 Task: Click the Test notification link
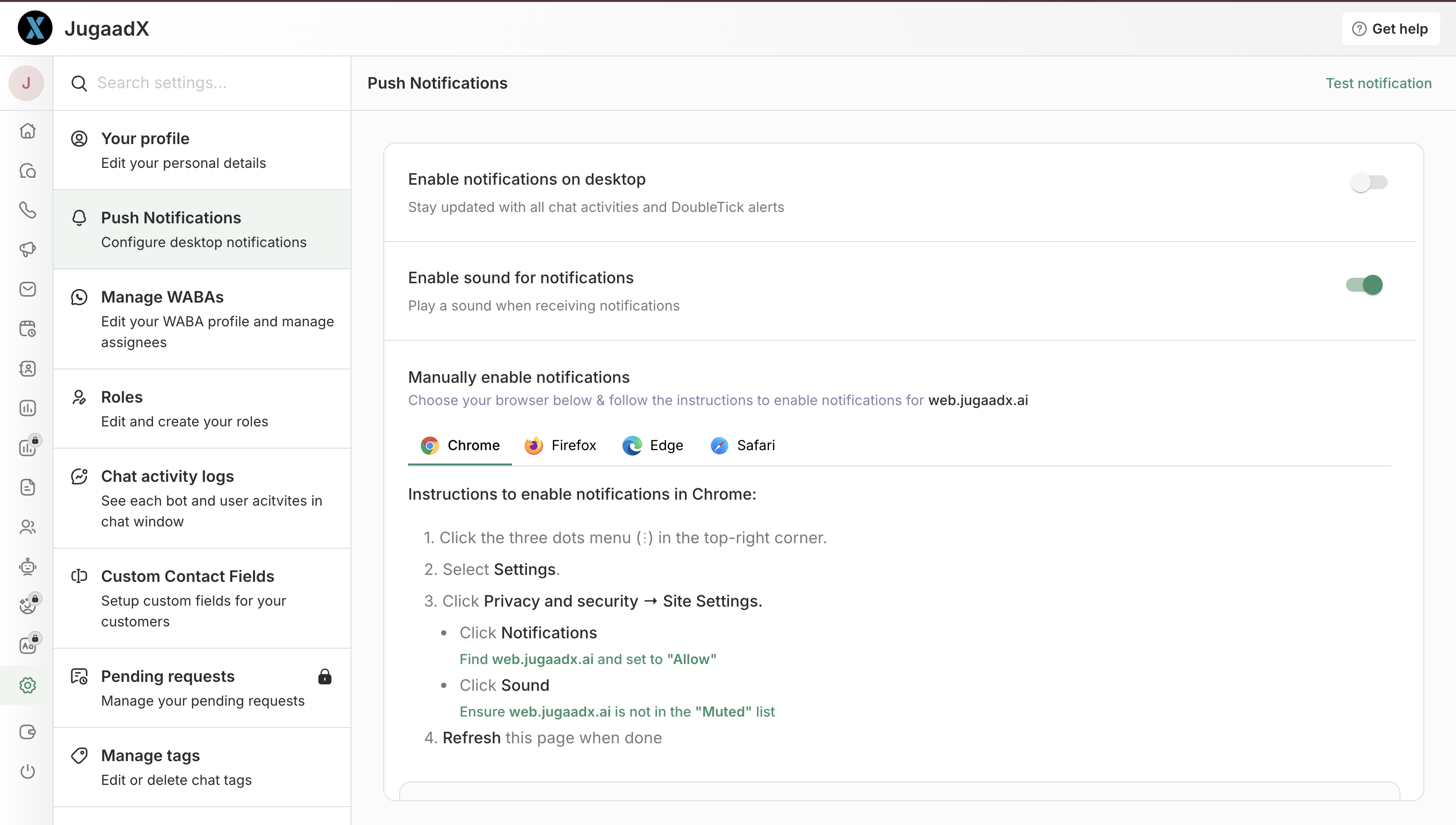(1378, 83)
